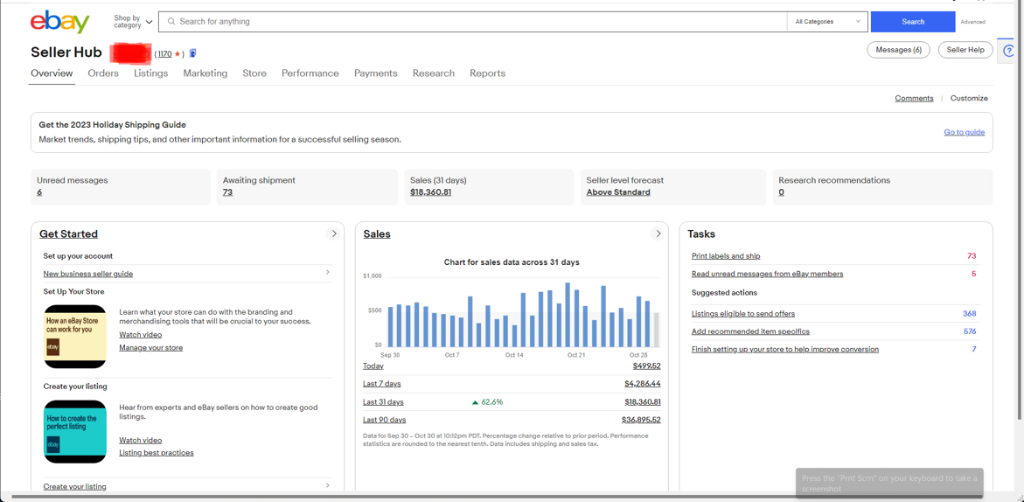
Task: Open the Comments link
Action: [x=914, y=98]
